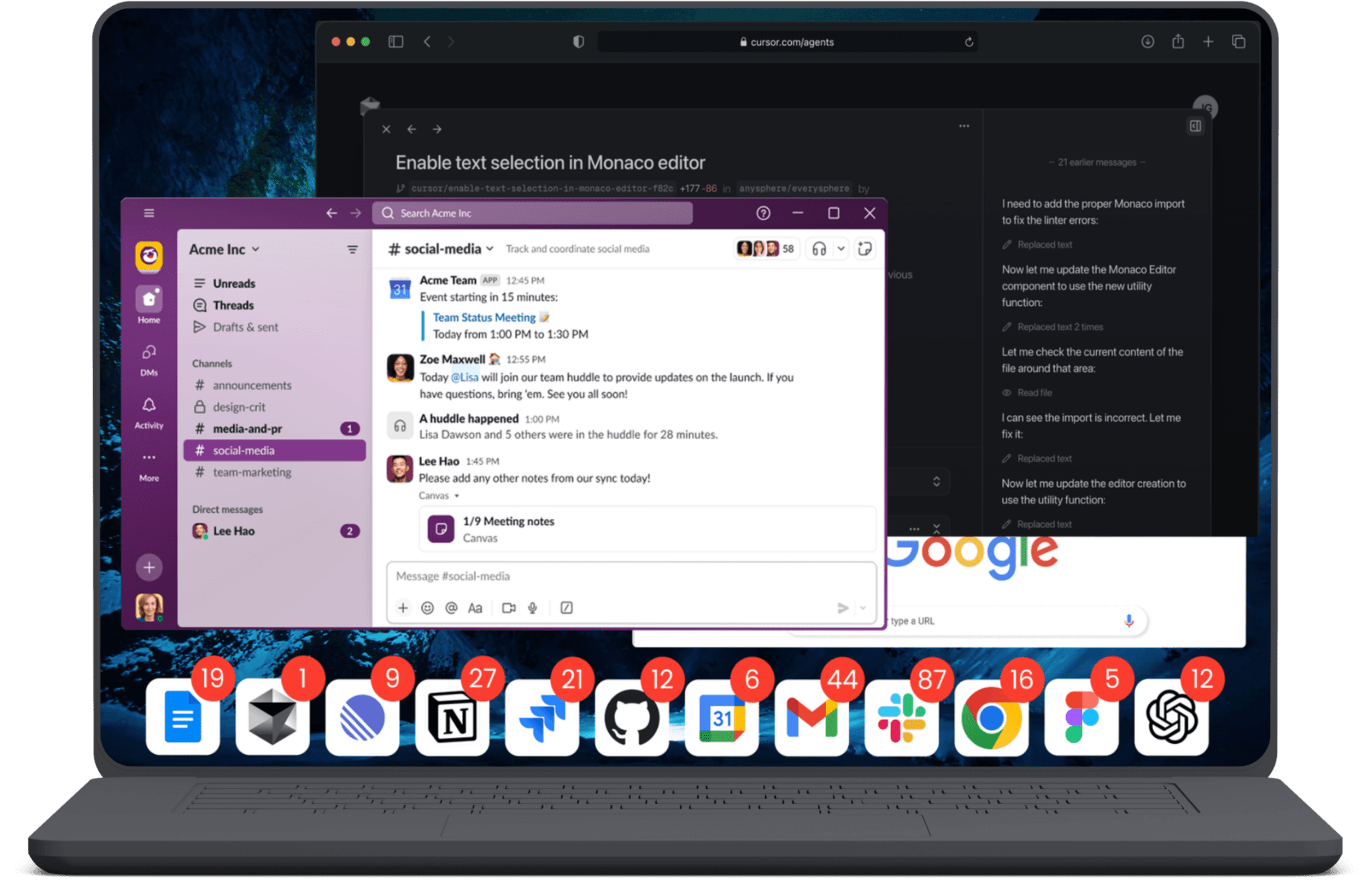Click the microphone audio clip icon
The image size is (1372, 880).
tap(533, 608)
